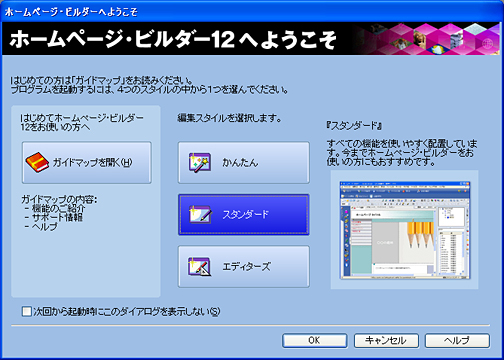Click the スタンダード preview screenshot thumbnail
Image resolution: width=504 pixels, height=360 pixels.
tap(405, 230)
